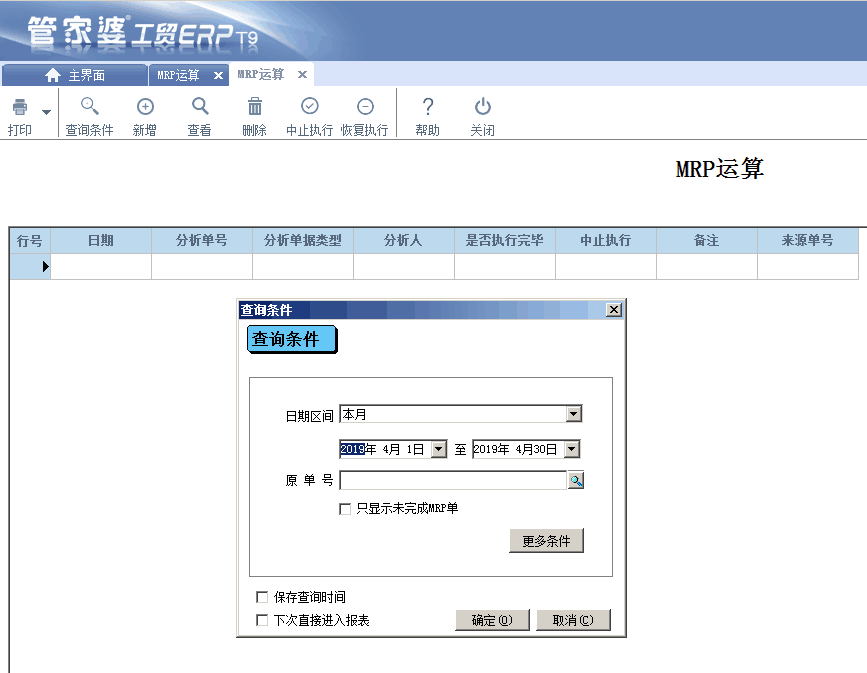Click magnifier lookup button beside 原单号 field

click(576, 481)
